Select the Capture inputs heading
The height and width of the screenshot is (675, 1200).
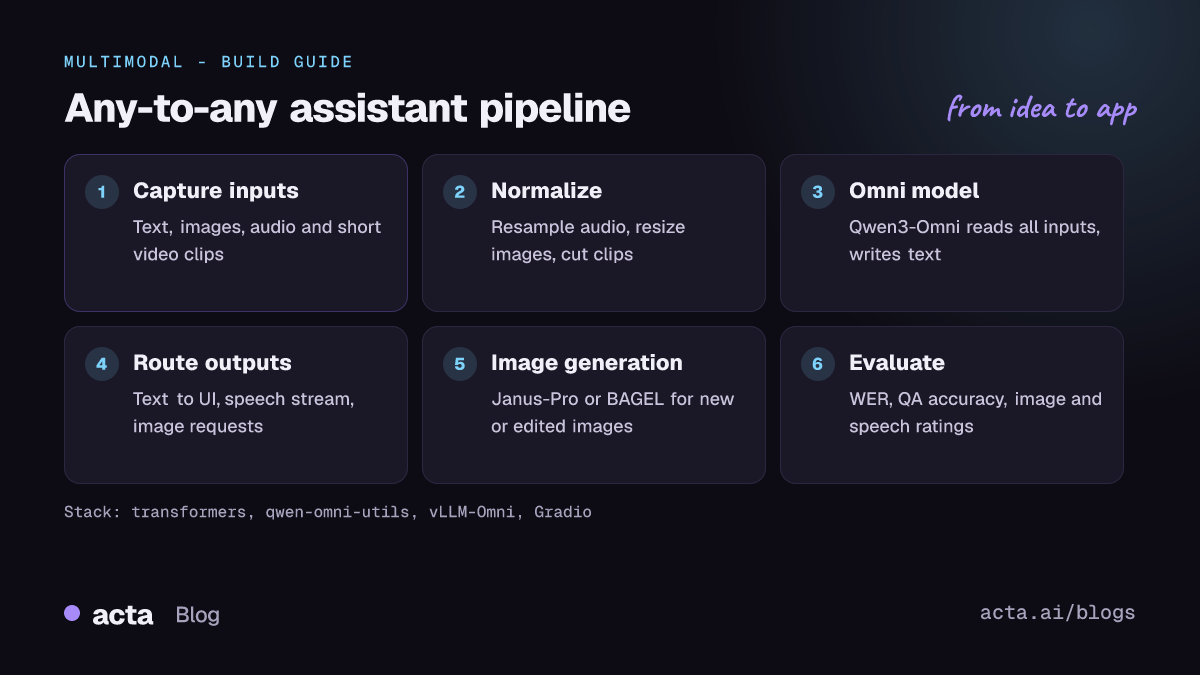(216, 191)
